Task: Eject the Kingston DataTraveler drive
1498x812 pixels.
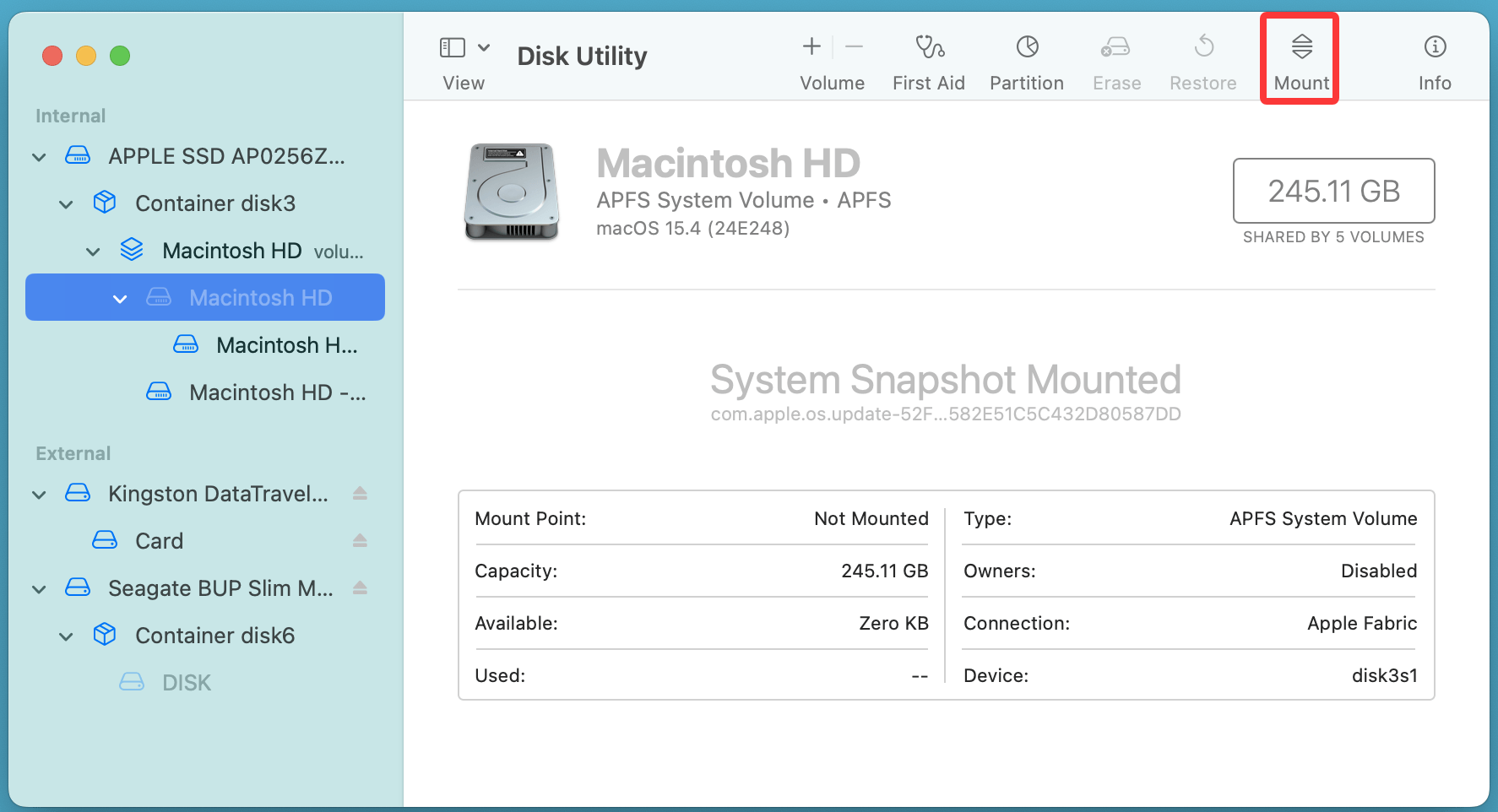Action: pyautogui.click(x=360, y=494)
